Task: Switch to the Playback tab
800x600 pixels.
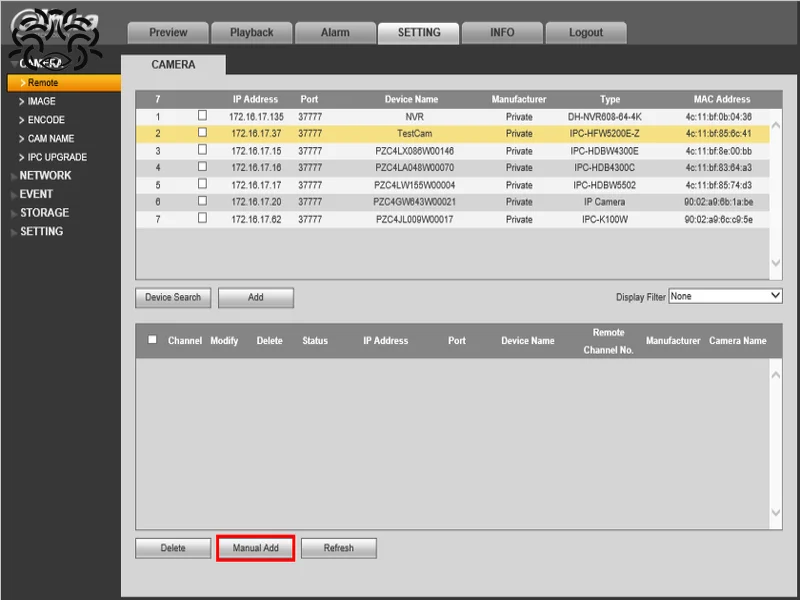Action: (251, 31)
